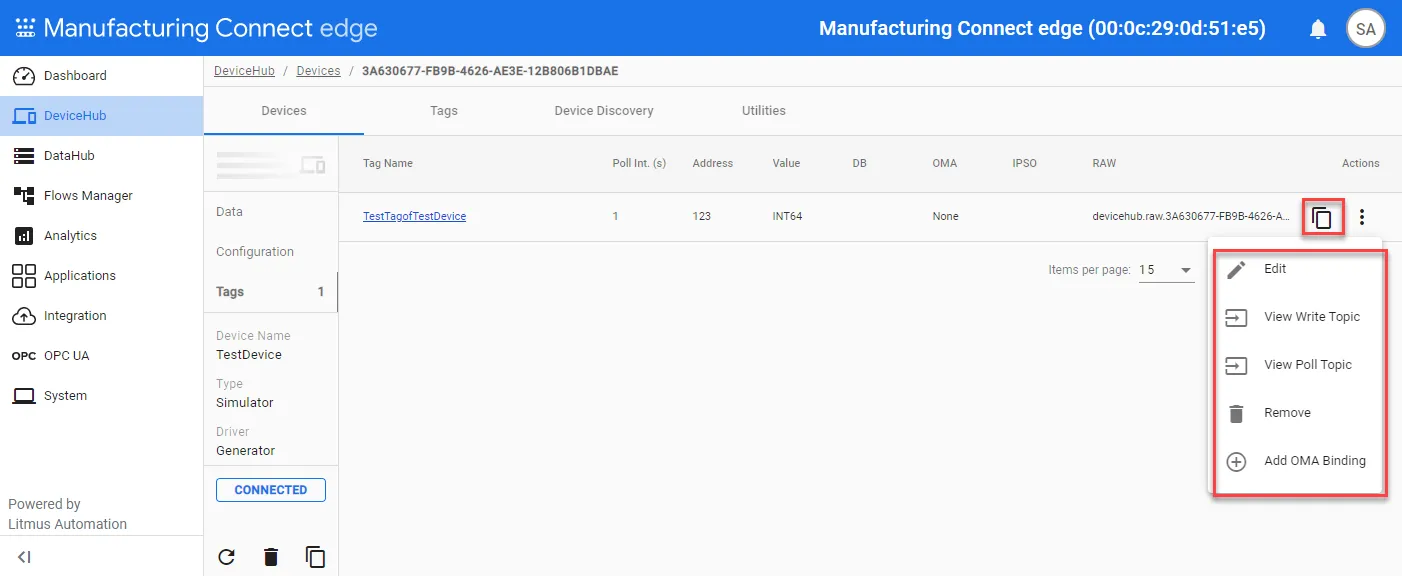Click Manufacturing Connect edge logo title
The height and width of the screenshot is (576, 1402).
tap(210, 28)
